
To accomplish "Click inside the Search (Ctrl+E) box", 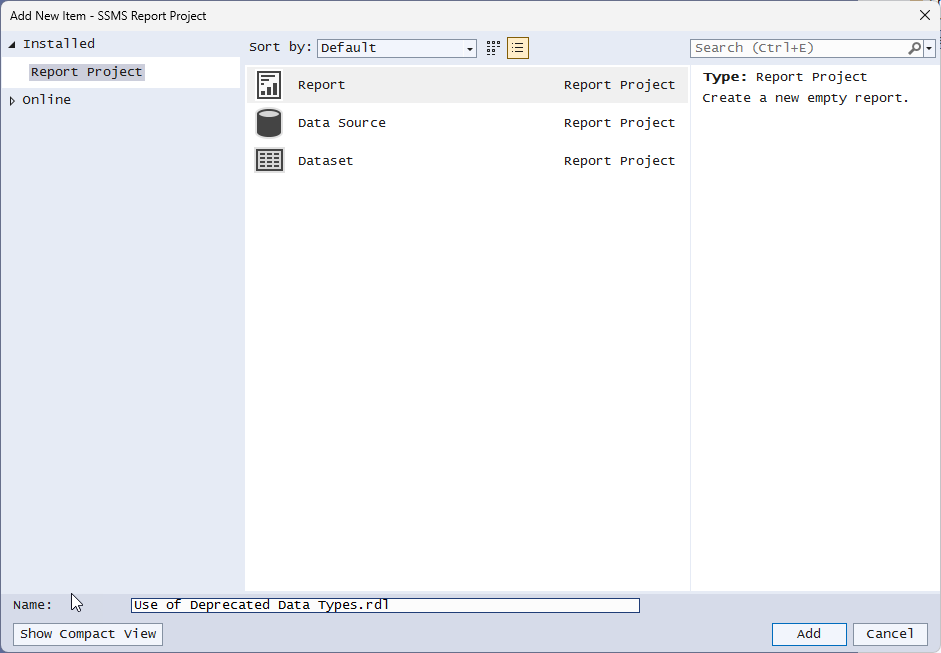I will [x=798, y=48].
